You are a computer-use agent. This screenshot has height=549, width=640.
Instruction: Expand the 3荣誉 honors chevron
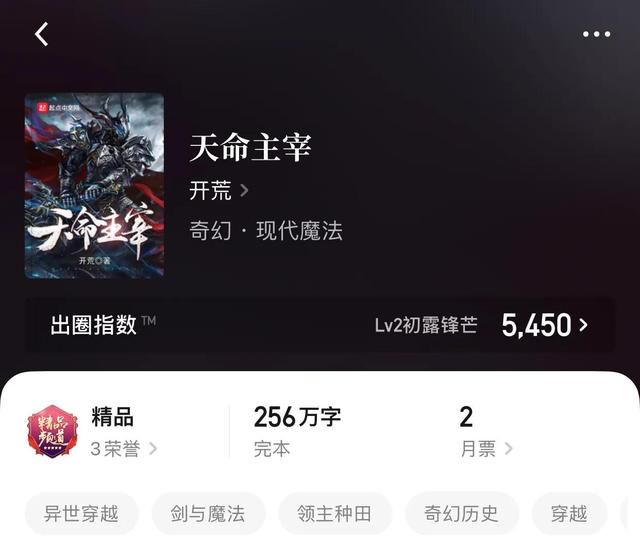coord(153,449)
